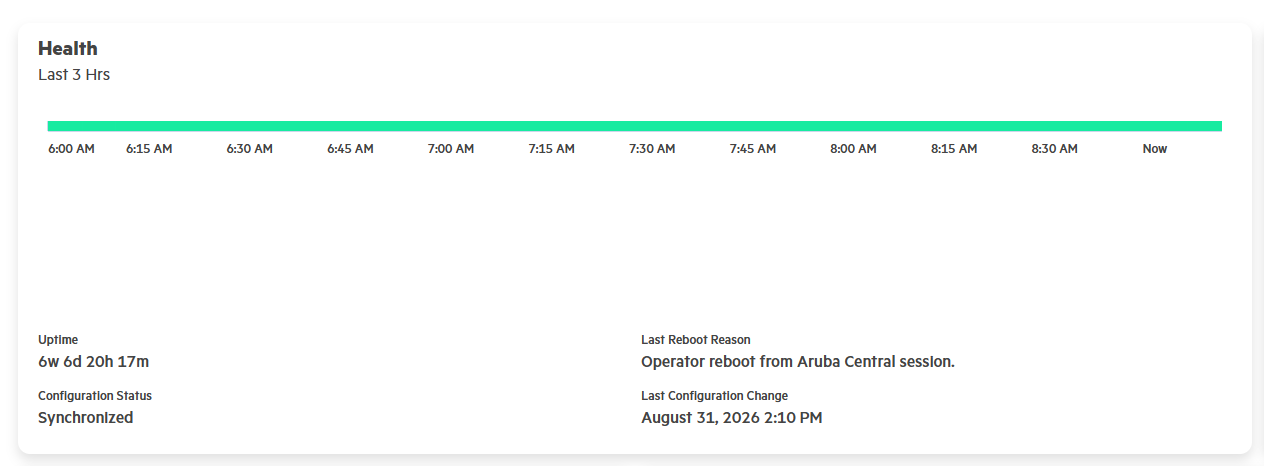The image size is (1264, 466).
Task: Click the August 31, 2026 configuration date
Action: [x=732, y=417]
